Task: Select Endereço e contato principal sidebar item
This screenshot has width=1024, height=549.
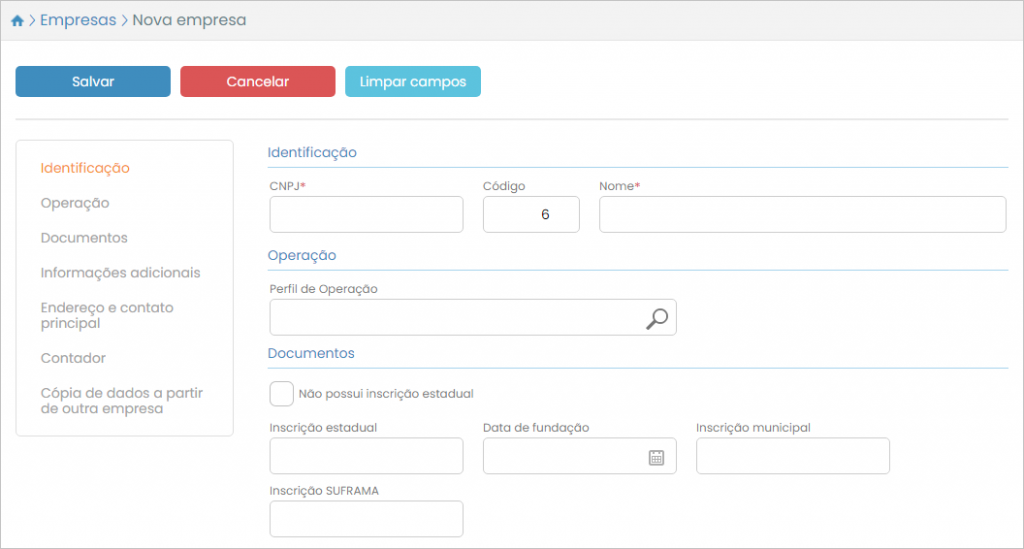Action: click(107, 315)
